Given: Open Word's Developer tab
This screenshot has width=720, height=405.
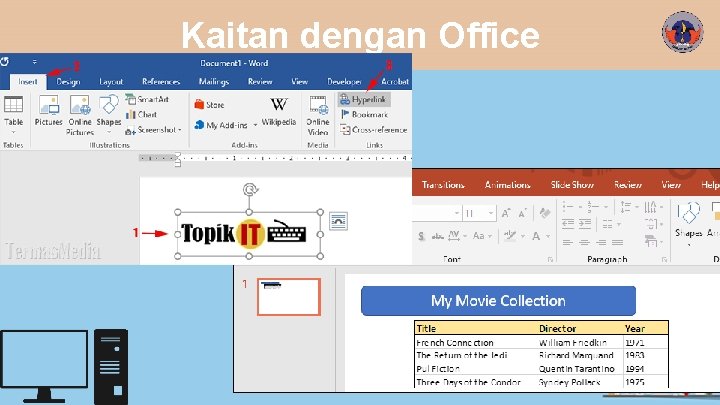Looking at the screenshot, I should coord(344,82).
